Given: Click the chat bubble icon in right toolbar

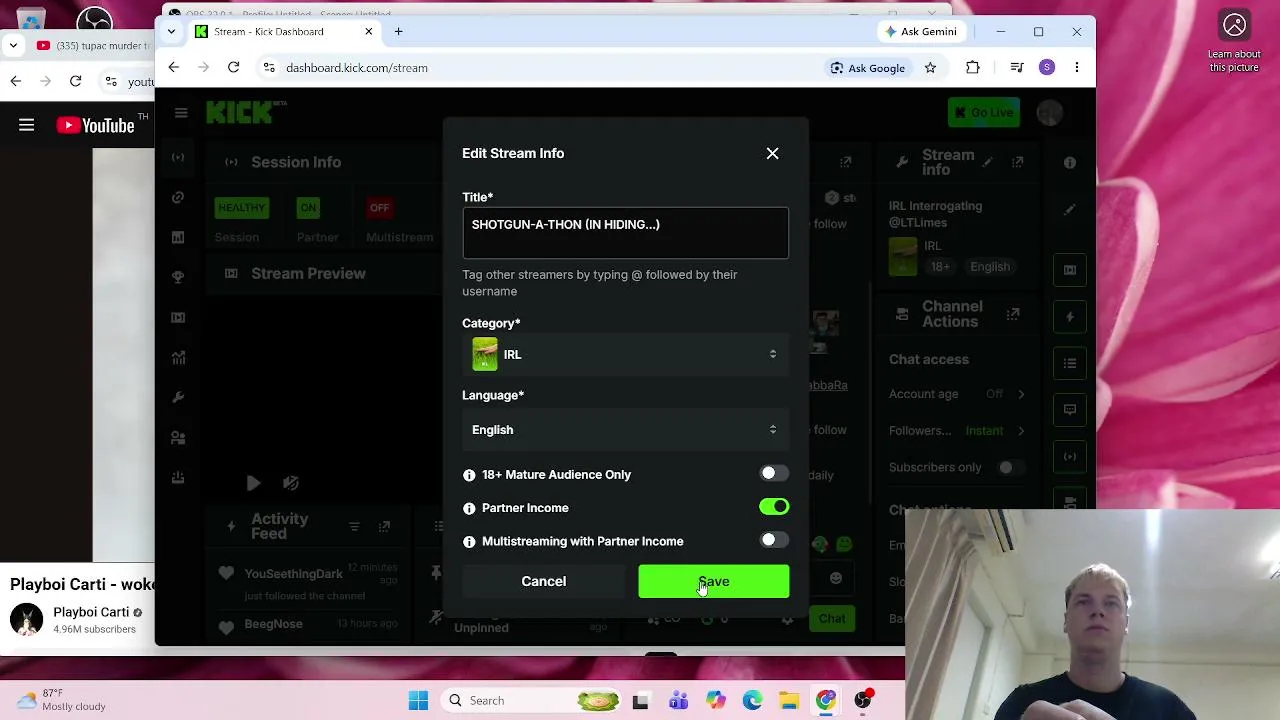Looking at the screenshot, I should 1070,409.
